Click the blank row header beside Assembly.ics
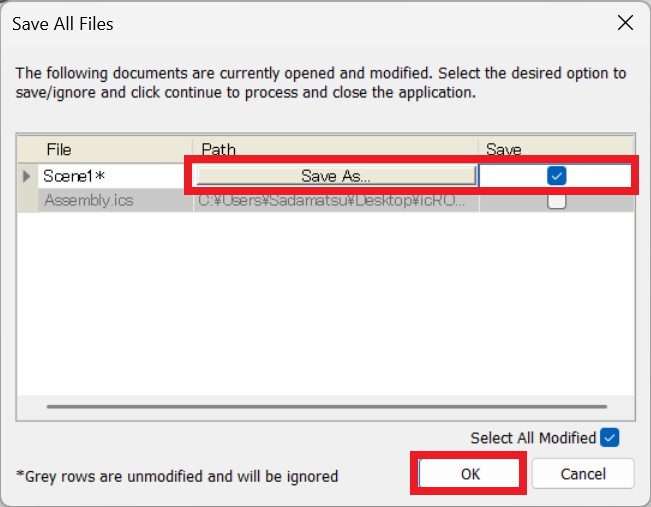651x507 pixels. [x=27, y=201]
